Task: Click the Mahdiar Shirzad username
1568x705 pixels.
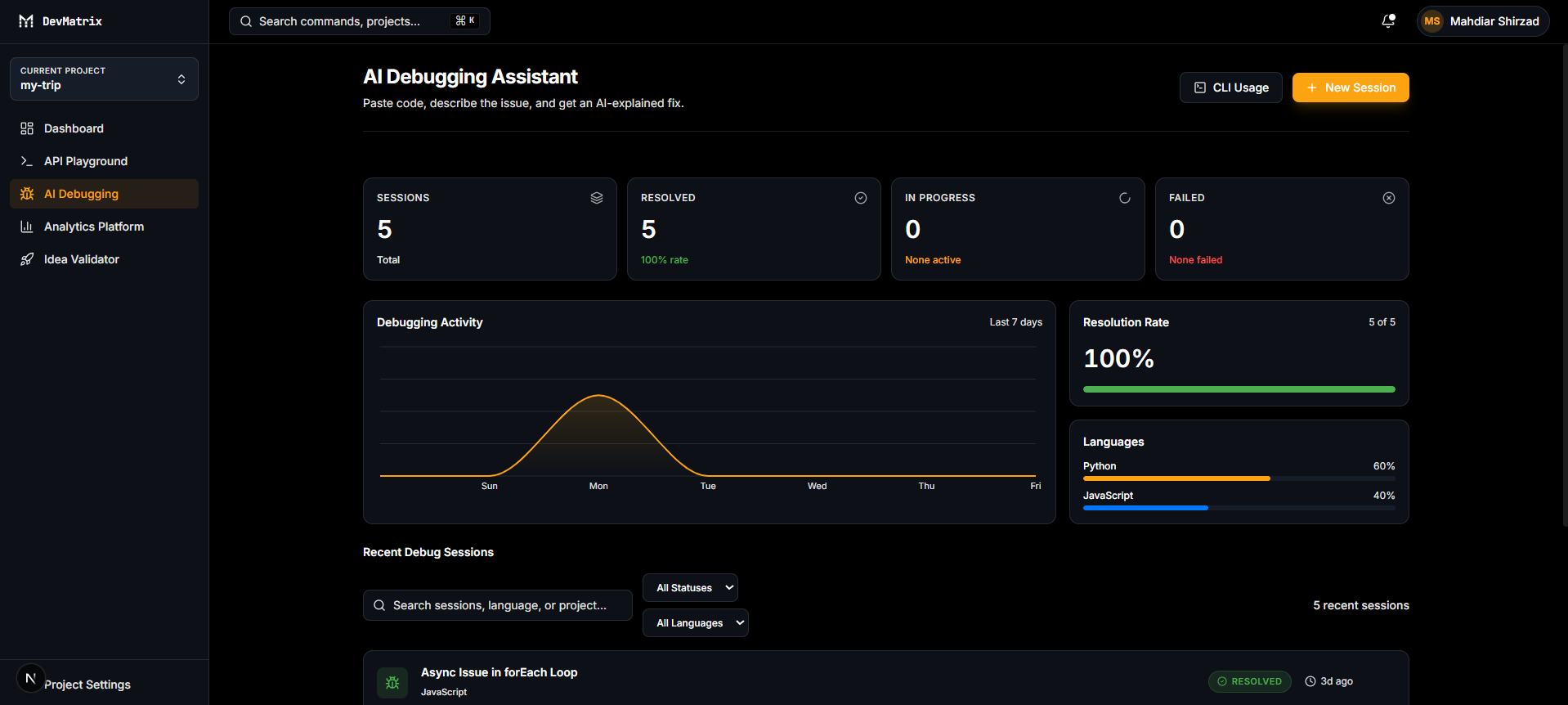Action: (1494, 21)
